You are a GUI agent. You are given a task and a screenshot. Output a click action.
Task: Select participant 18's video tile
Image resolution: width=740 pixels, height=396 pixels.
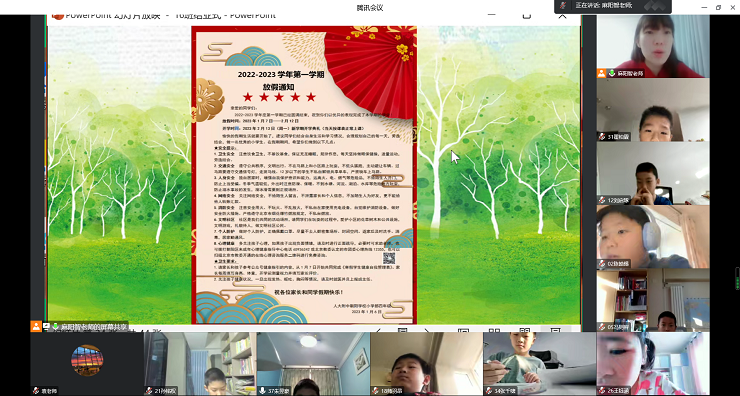pyautogui.click(x=426, y=363)
